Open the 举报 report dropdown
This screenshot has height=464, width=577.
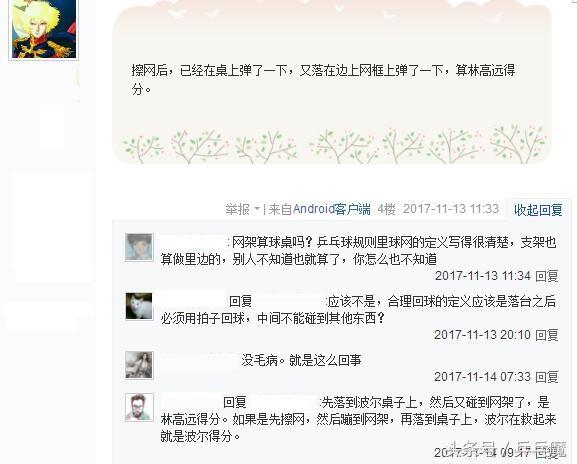click(x=237, y=209)
